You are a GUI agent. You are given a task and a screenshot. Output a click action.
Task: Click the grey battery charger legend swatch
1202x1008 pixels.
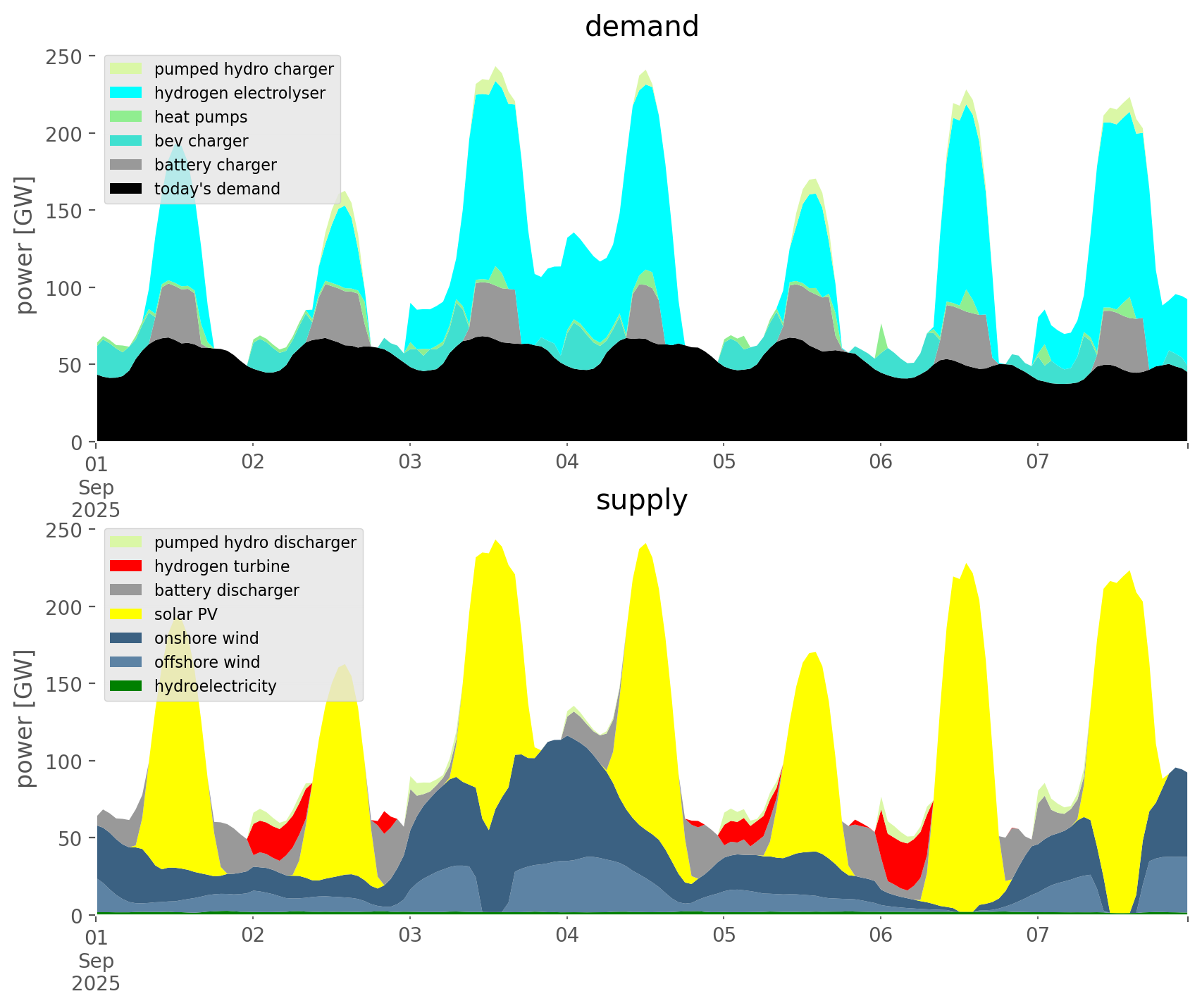pyautogui.click(x=127, y=165)
